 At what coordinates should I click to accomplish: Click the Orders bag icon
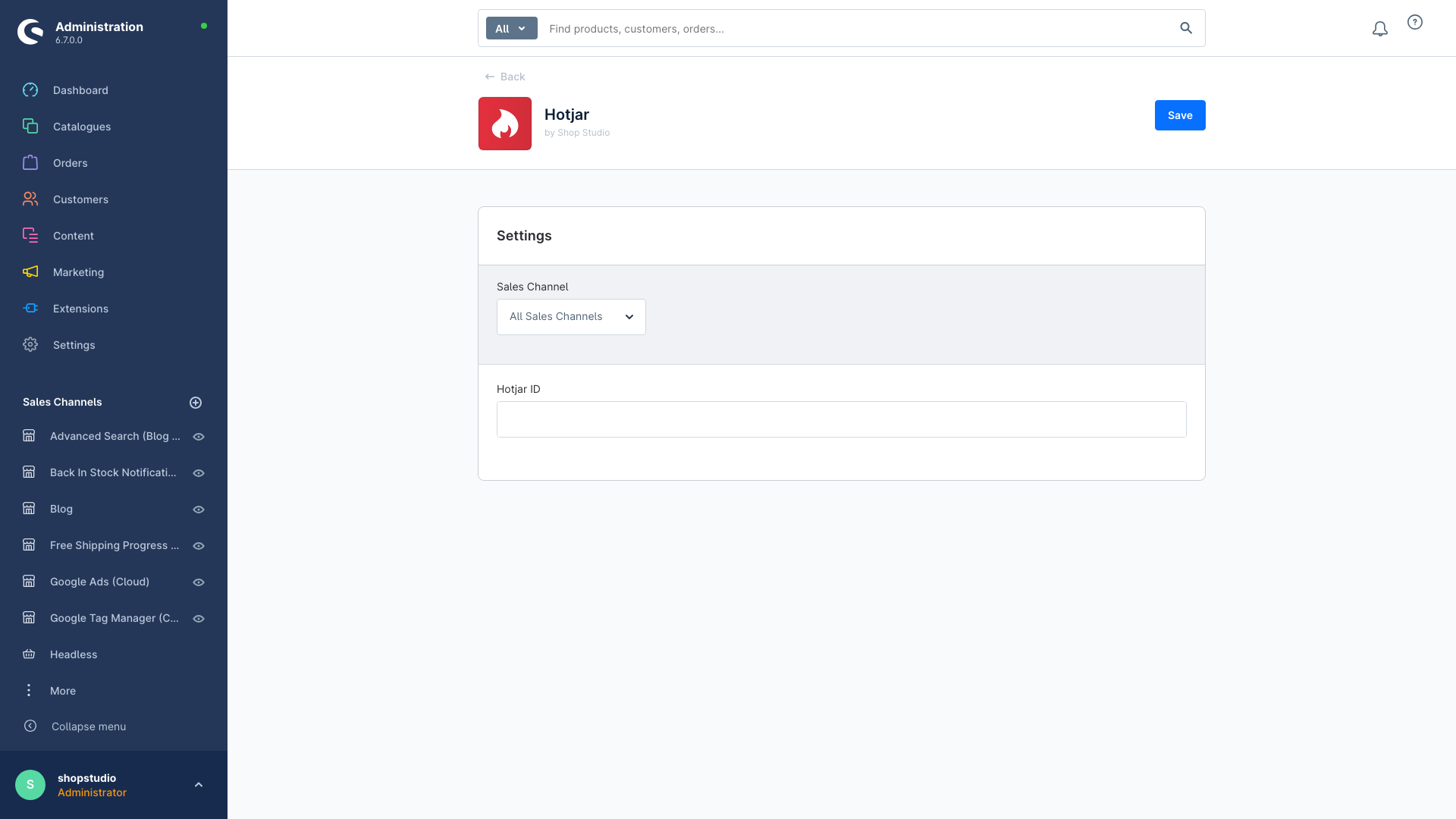pos(30,163)
